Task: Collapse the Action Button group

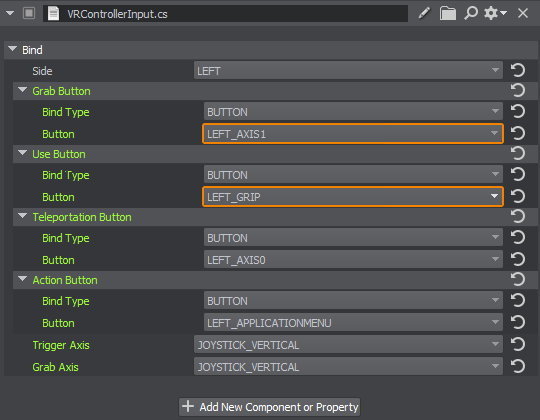Action: (x=22, y=279)
